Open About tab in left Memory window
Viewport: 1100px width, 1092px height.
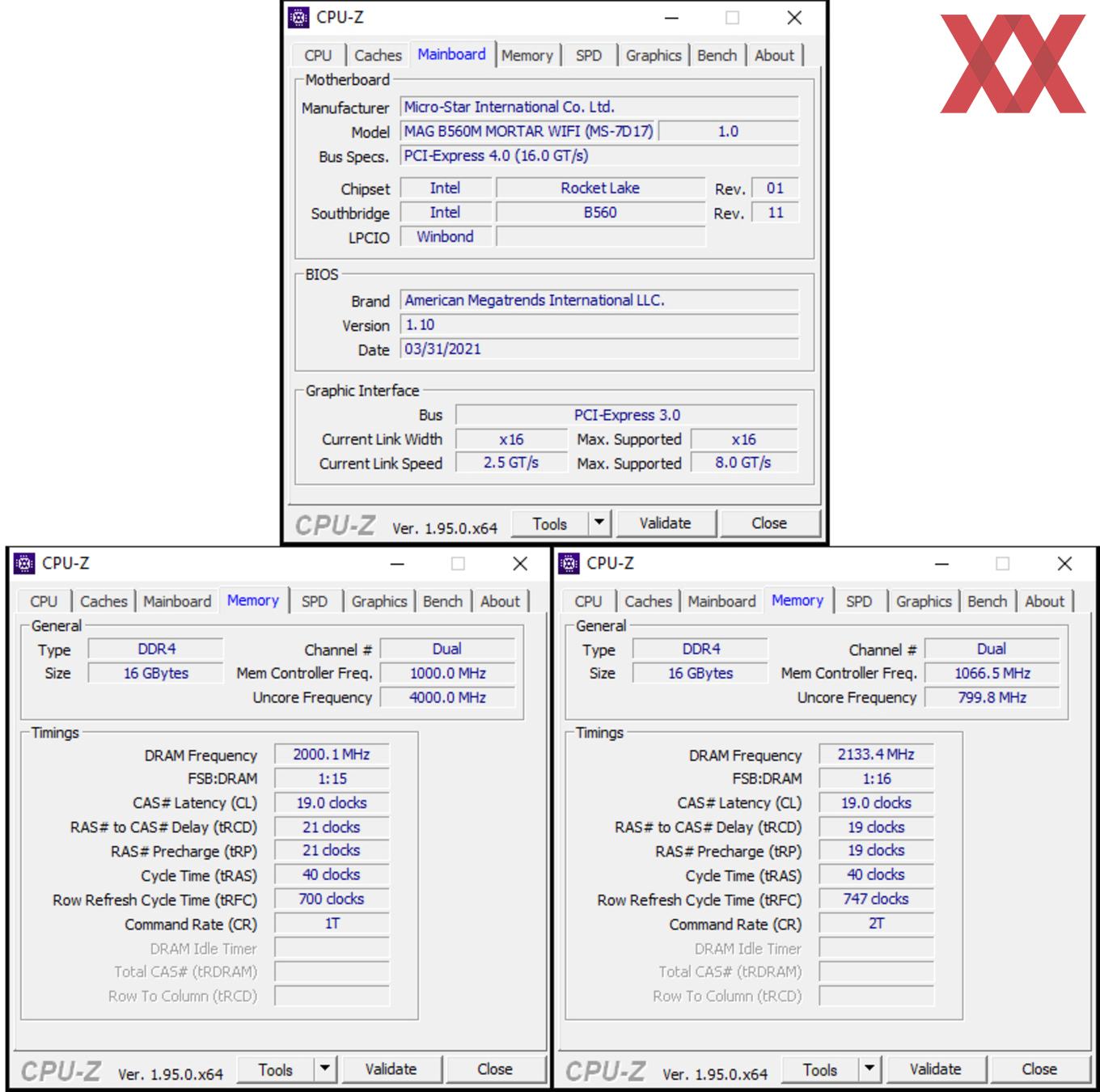pyautogui.click(x=500, y=601)
